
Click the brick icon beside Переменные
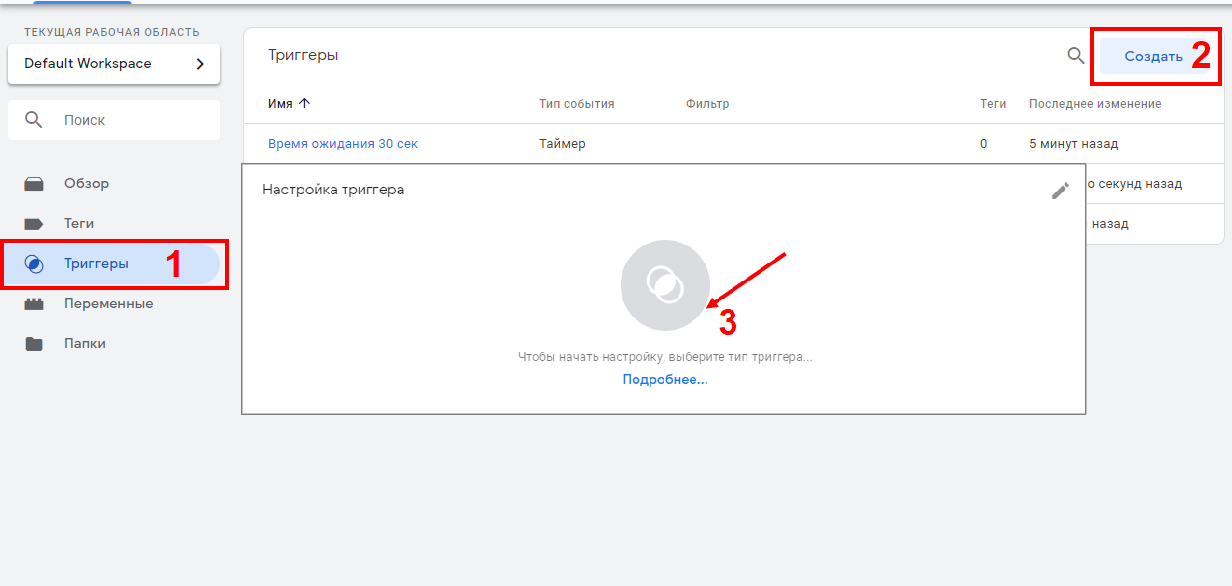coord(34,304)
